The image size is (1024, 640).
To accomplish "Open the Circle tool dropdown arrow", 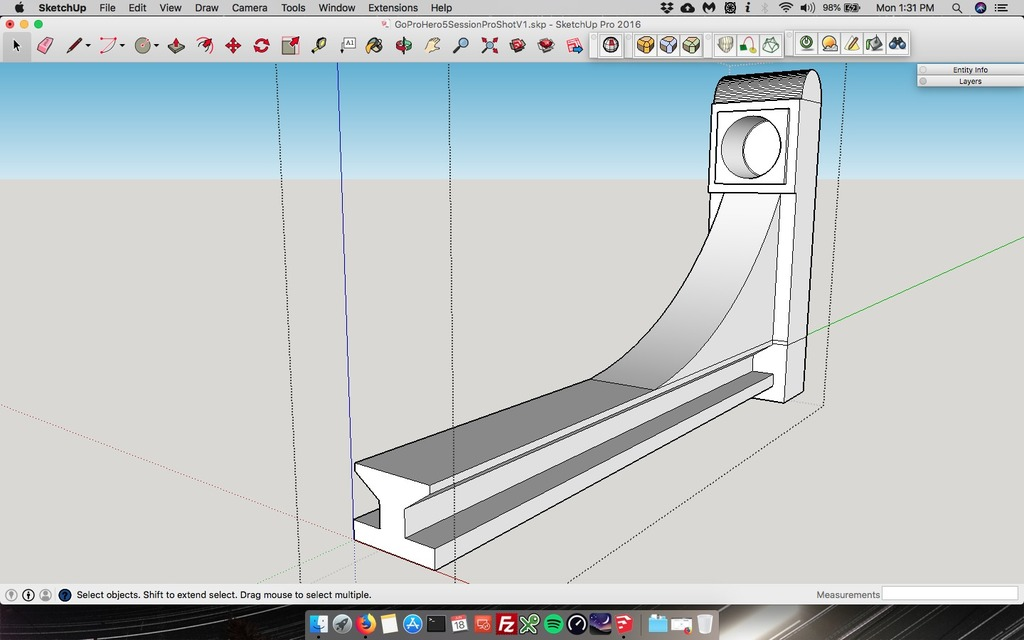I will click(x=155, y=44).
